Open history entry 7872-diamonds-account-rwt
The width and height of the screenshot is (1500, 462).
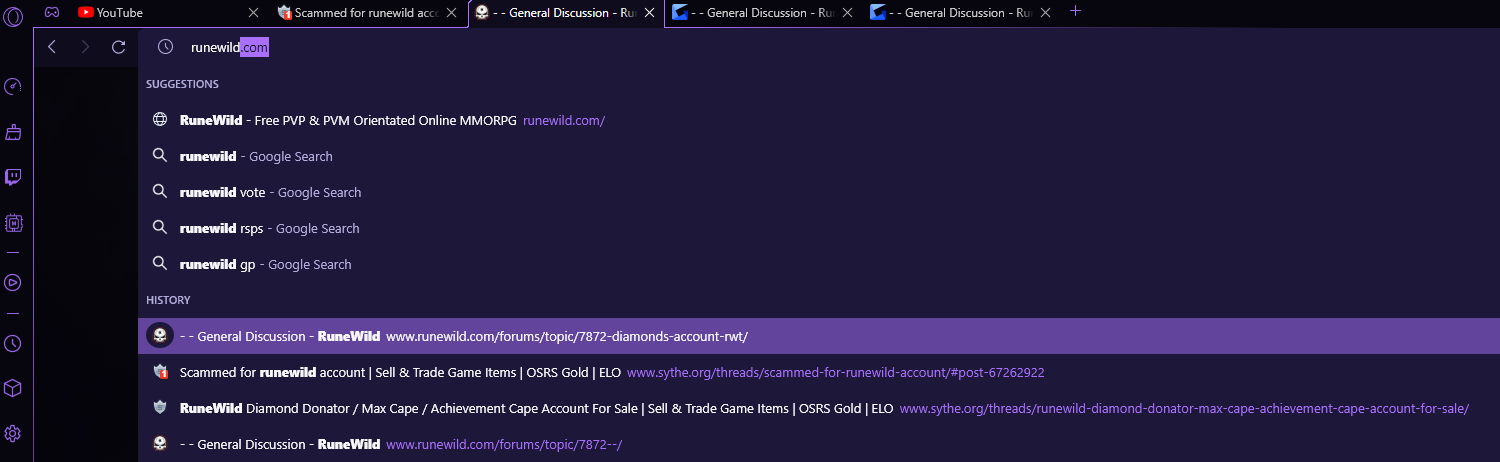(818, 336)
